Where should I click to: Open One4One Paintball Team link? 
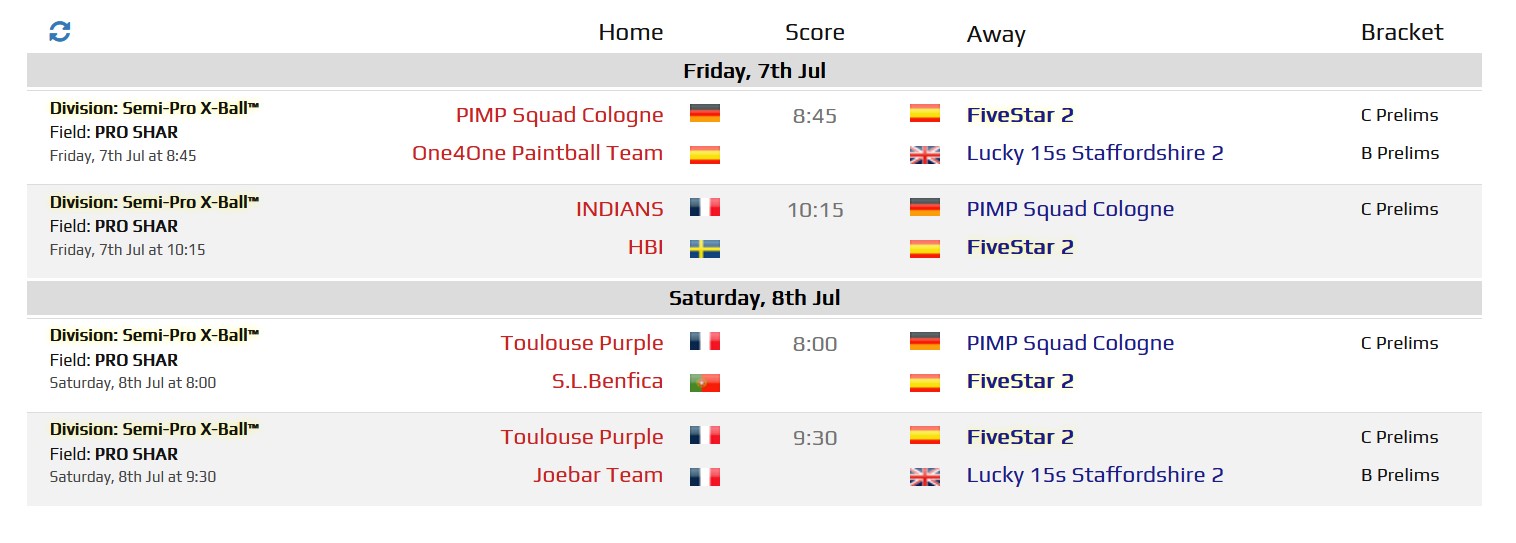pos(537,153)
